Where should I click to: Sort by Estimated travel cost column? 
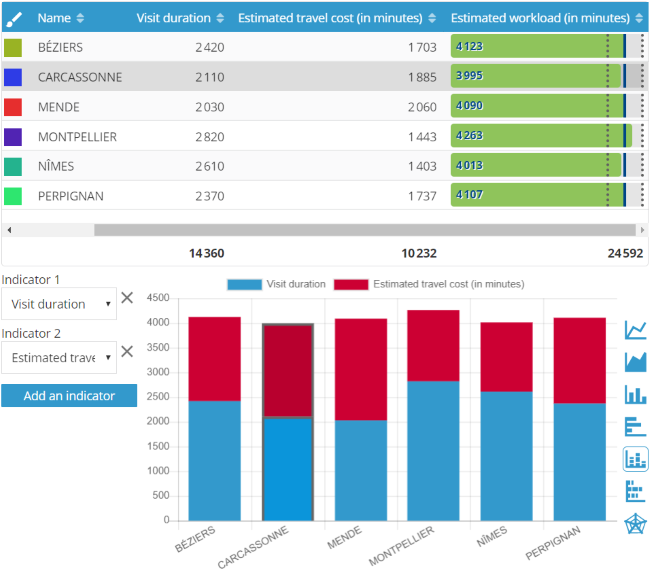pyautogui.click(x=337, y=18)
